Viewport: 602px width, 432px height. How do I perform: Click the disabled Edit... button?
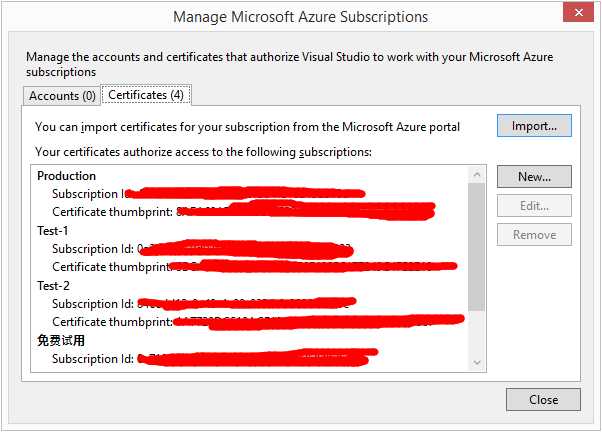(534, 206)
